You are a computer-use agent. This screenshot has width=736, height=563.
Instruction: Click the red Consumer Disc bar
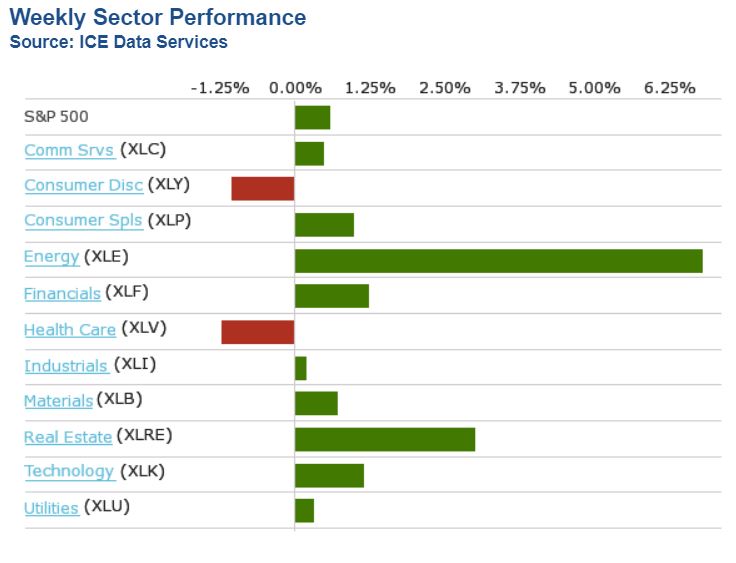click(x=262, y=188)
